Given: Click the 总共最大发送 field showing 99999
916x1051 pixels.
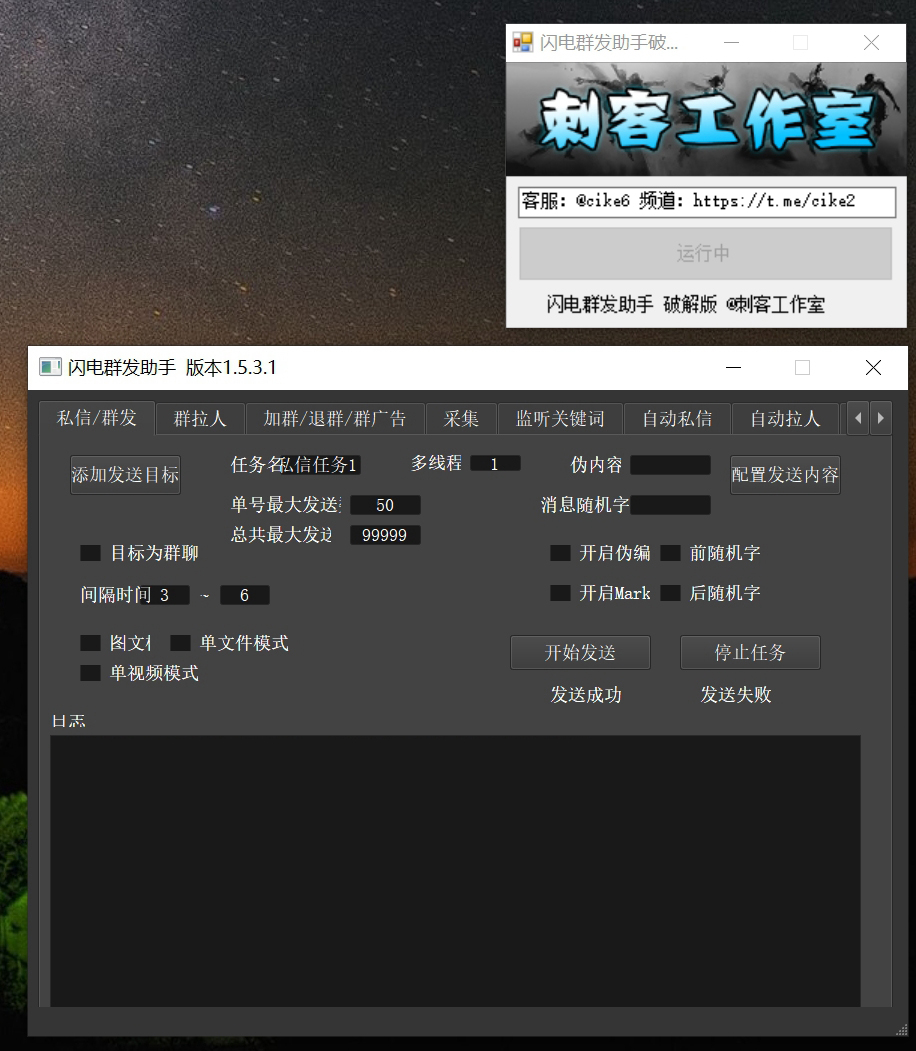Looking at the screenshot, I should click(x=385, y=535).
